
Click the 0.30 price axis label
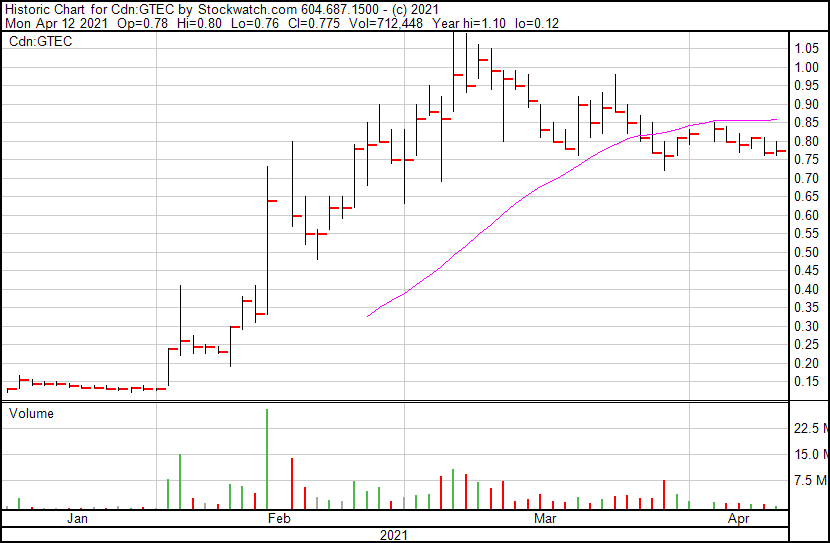tap(807, 327)
